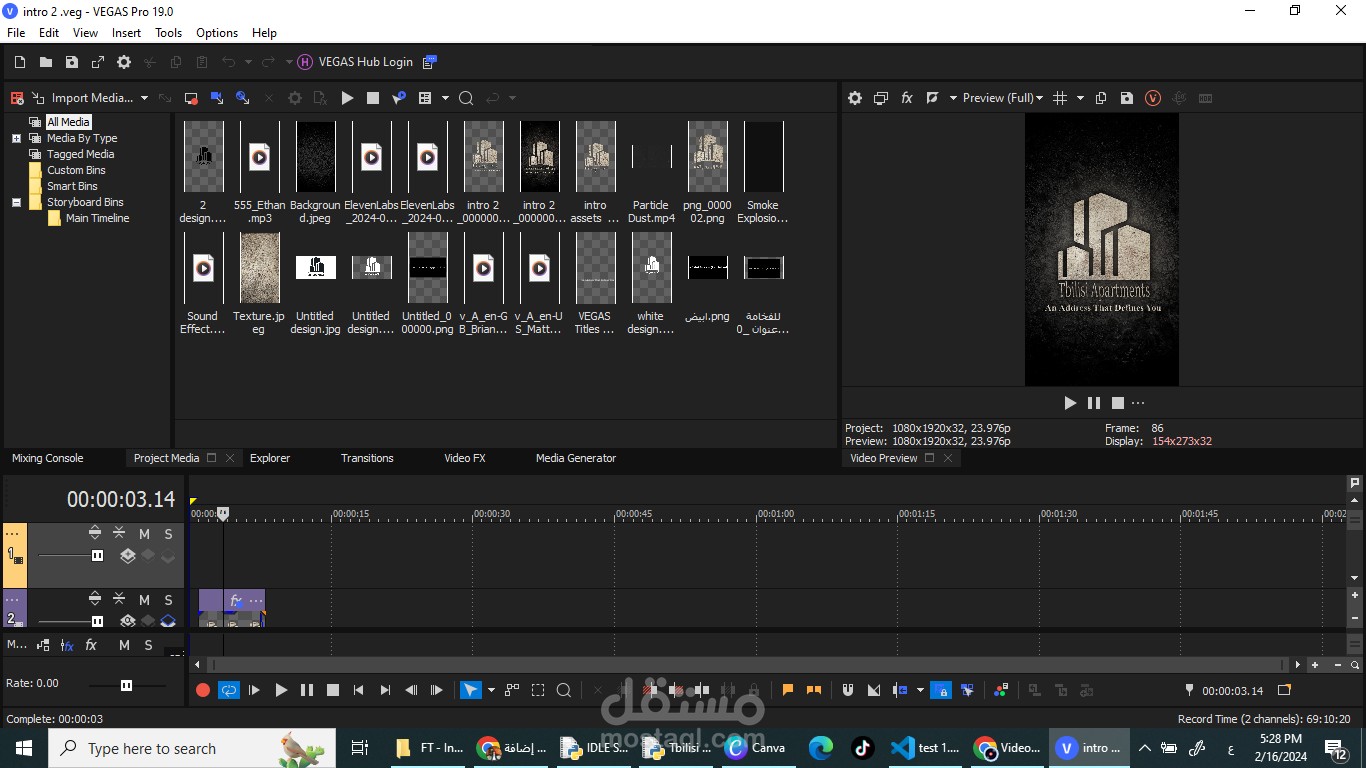Open the File menu
The width and height of the screenshot is (1366, 768).
[x=16, y=33]
